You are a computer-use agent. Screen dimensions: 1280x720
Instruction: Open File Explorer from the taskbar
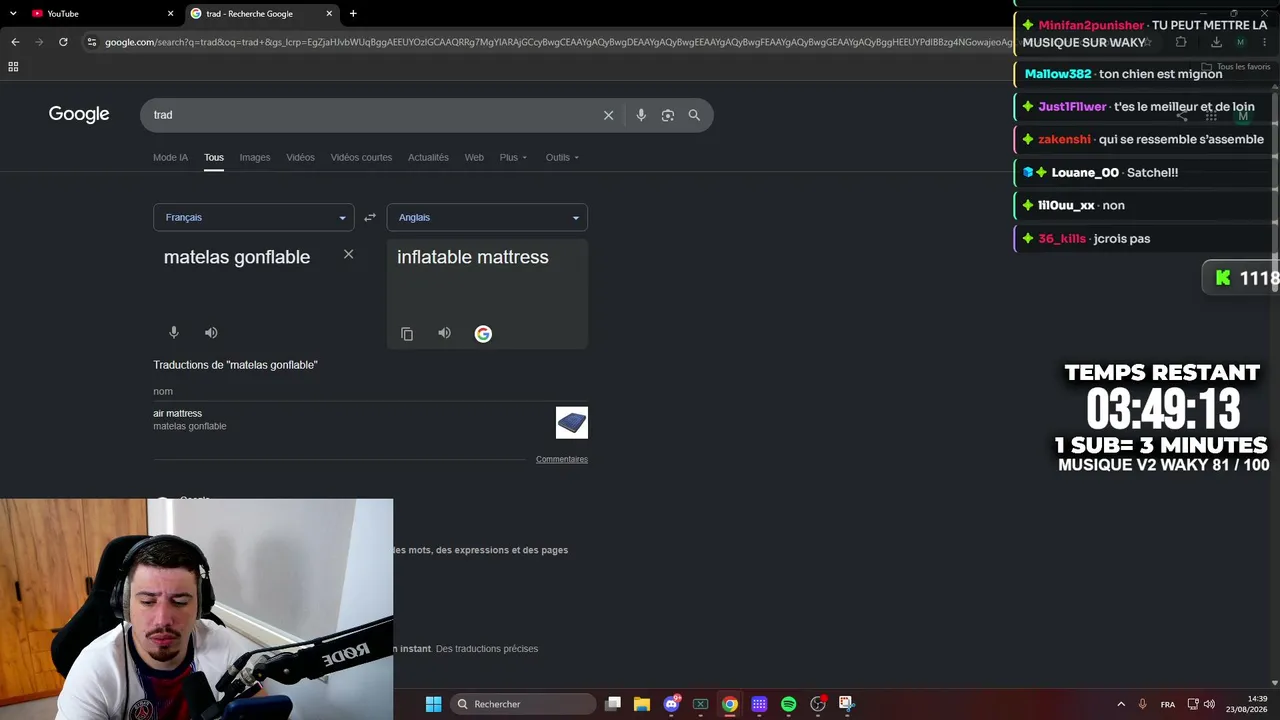[x=642, y=704]
